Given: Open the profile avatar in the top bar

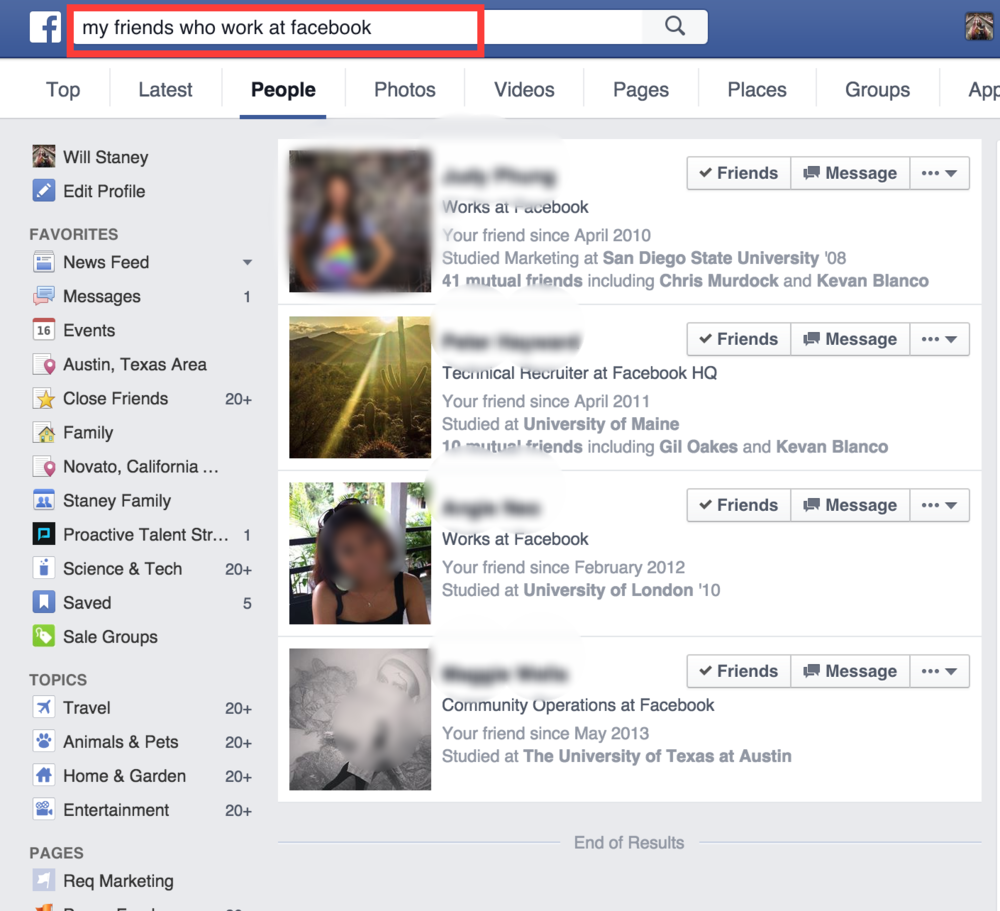Looking at the screenshot, I should click(x=979, y=27).
